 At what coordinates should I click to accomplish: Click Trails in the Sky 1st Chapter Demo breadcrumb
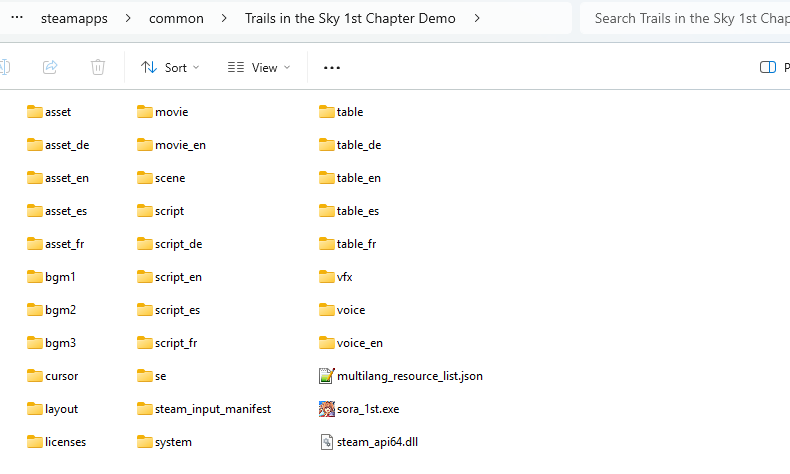pyautogui.click(x=350, y=18)
